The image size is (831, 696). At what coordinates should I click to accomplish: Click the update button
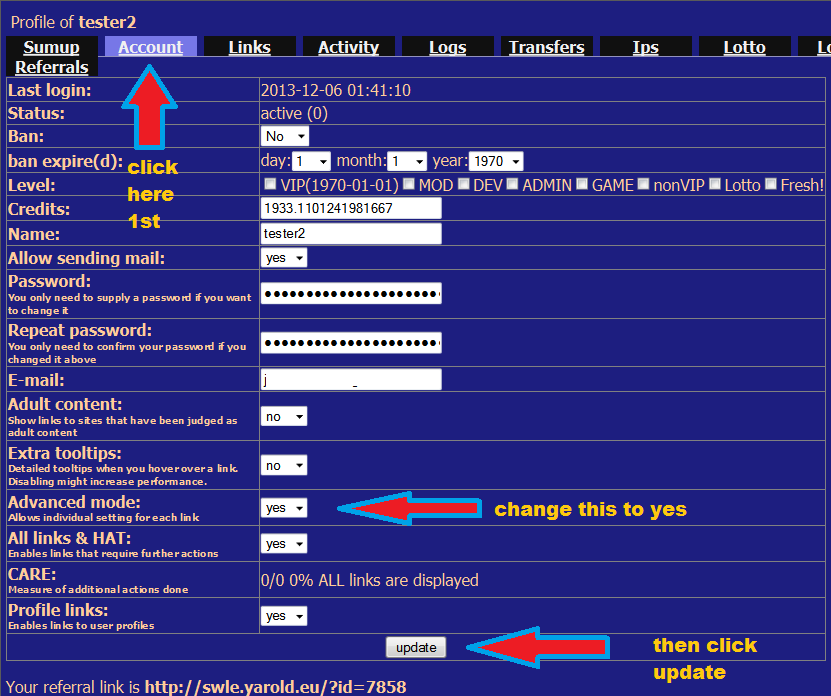click(416, 647)
